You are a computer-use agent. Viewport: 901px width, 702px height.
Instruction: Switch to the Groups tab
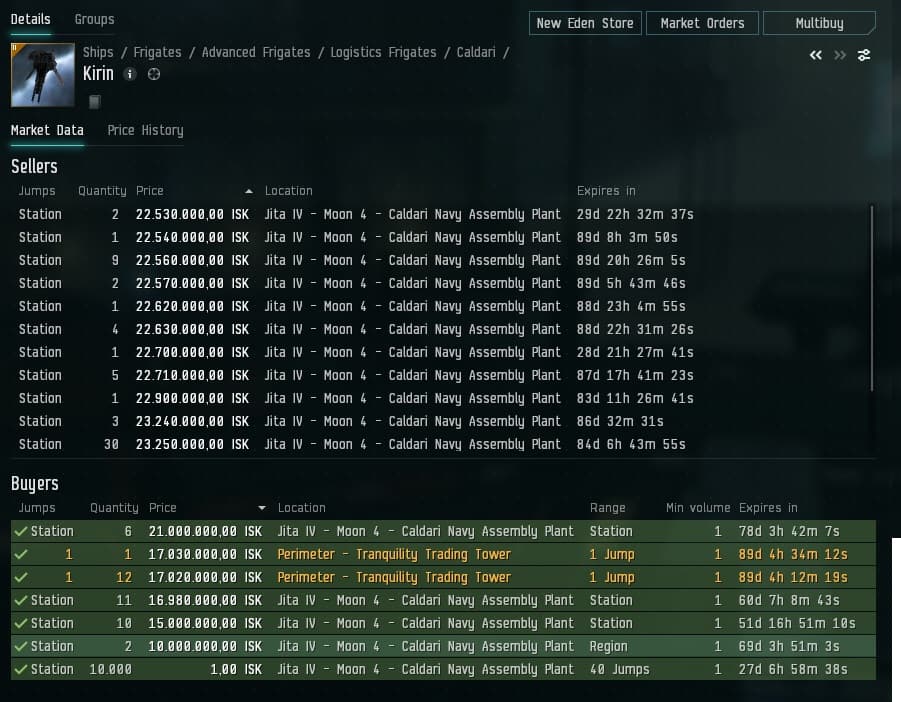coord(94,19)
